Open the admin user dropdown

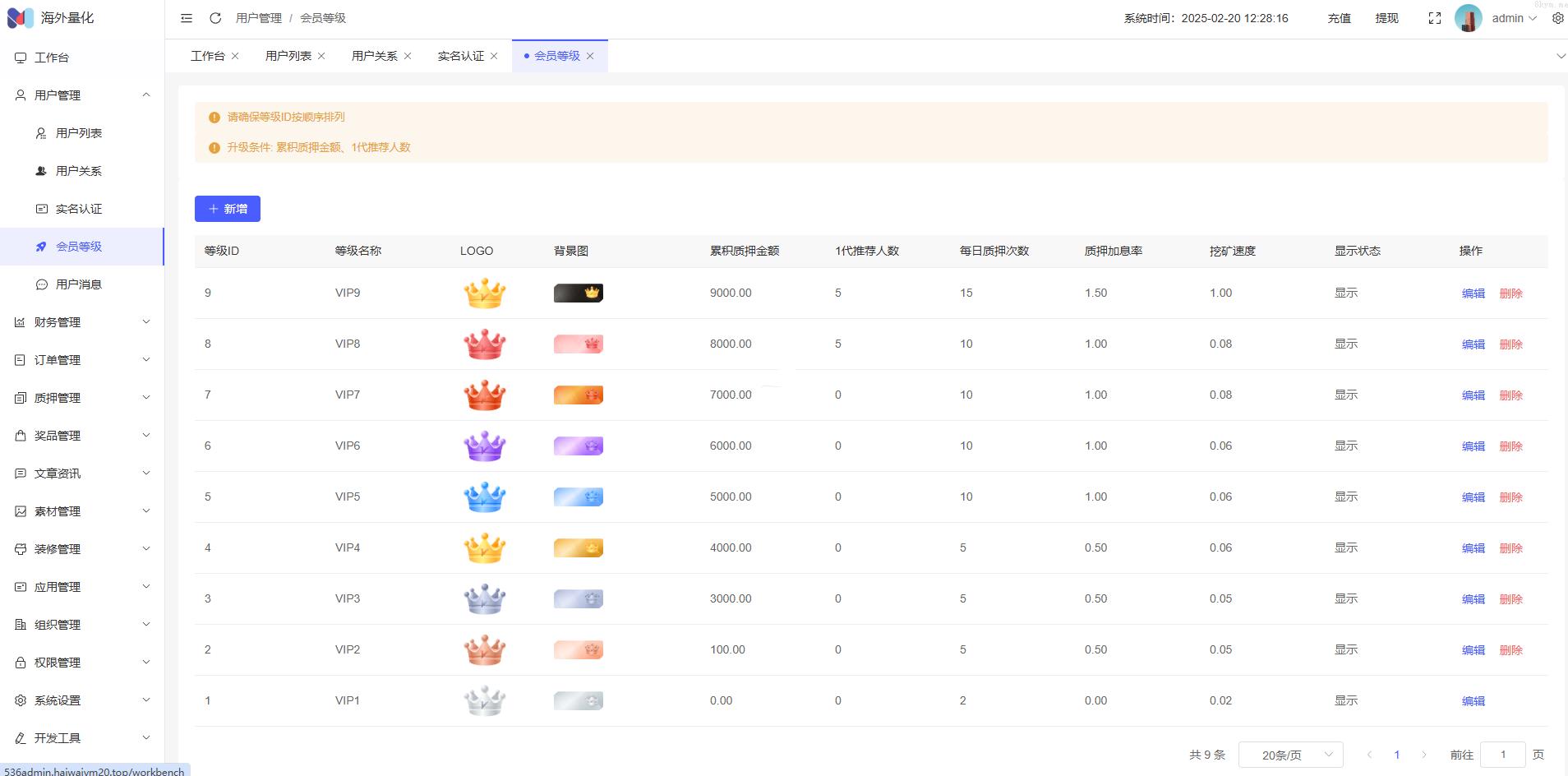pos(1514,18)
